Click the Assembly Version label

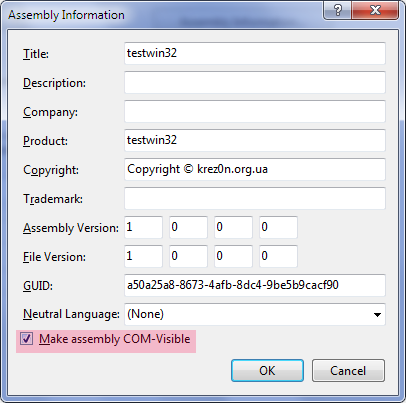pos(71,228)
